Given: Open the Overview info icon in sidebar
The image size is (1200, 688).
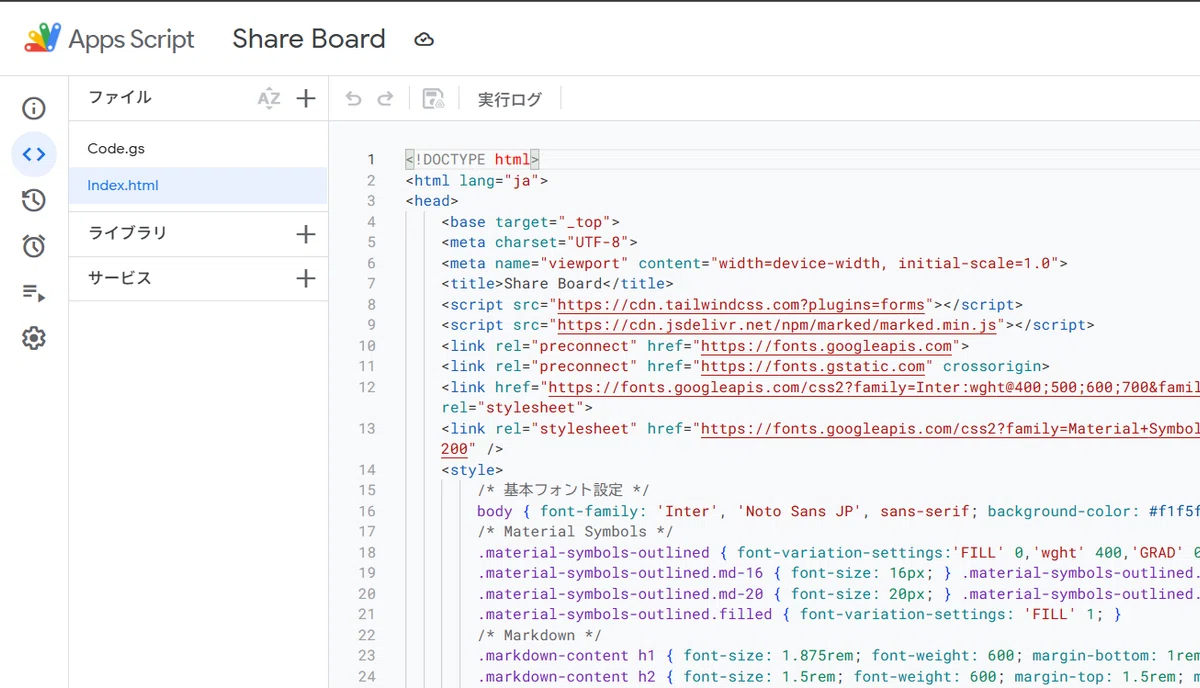Looking at the screenshot, I should [34, 108].
